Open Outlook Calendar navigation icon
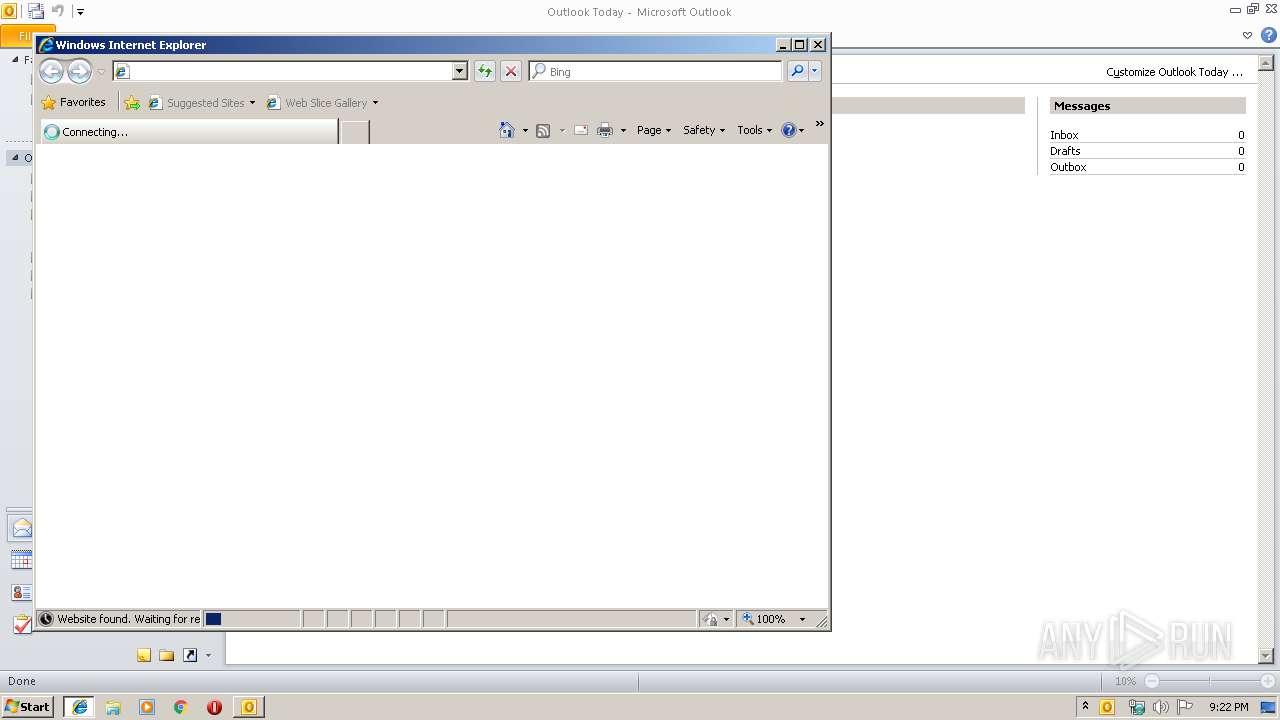Image resolution: width=1280 pixels, height=720 pixels. pyautogui.click(x=21, y=560)
